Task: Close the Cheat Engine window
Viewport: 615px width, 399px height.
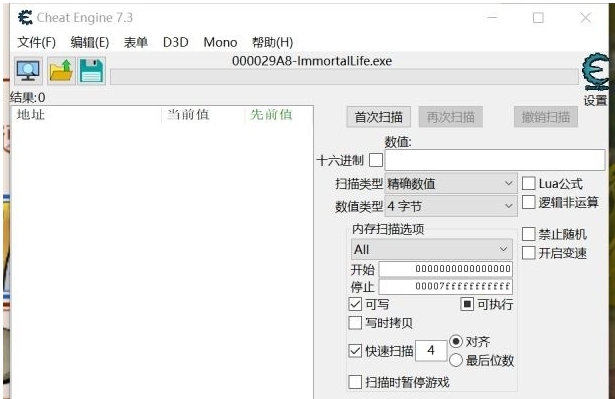Action: pos(586,18)
